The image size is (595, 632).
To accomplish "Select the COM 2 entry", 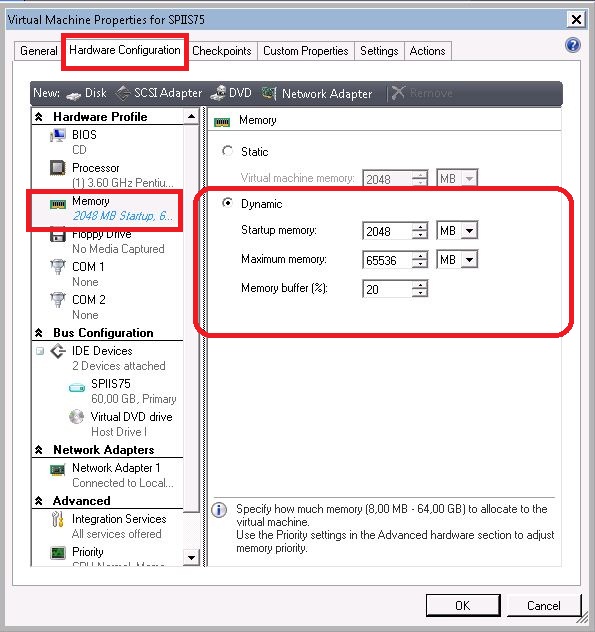I will point(108,307).
